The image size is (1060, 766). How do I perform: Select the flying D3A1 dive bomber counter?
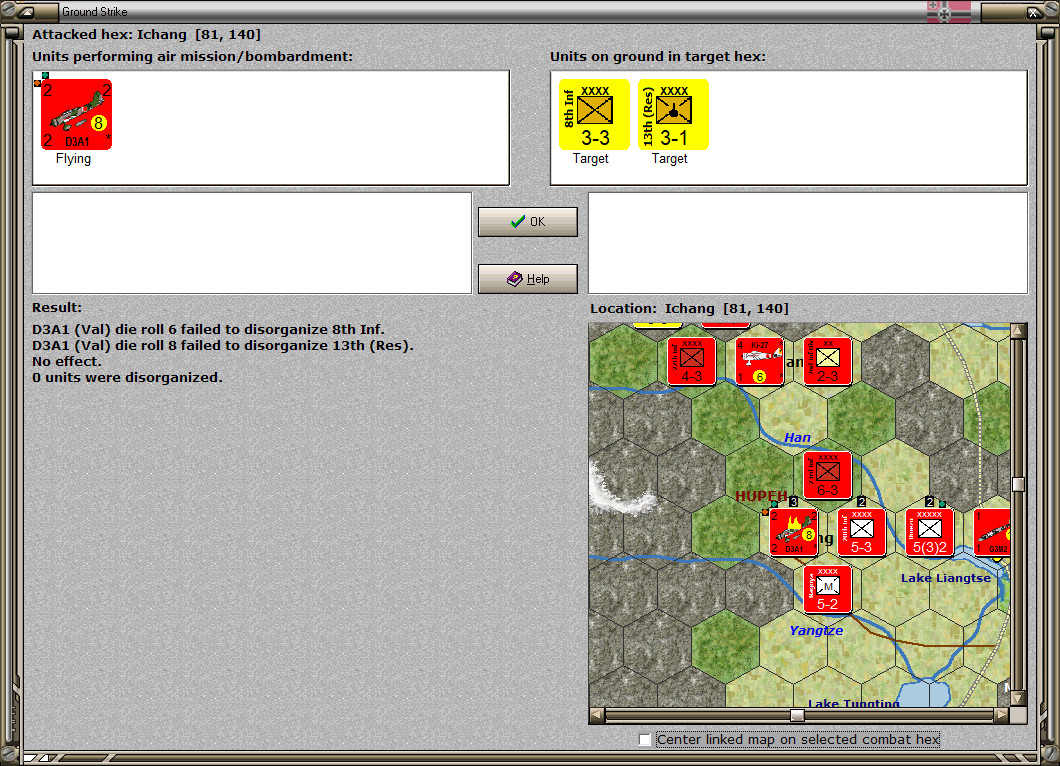tap(76, 114)
